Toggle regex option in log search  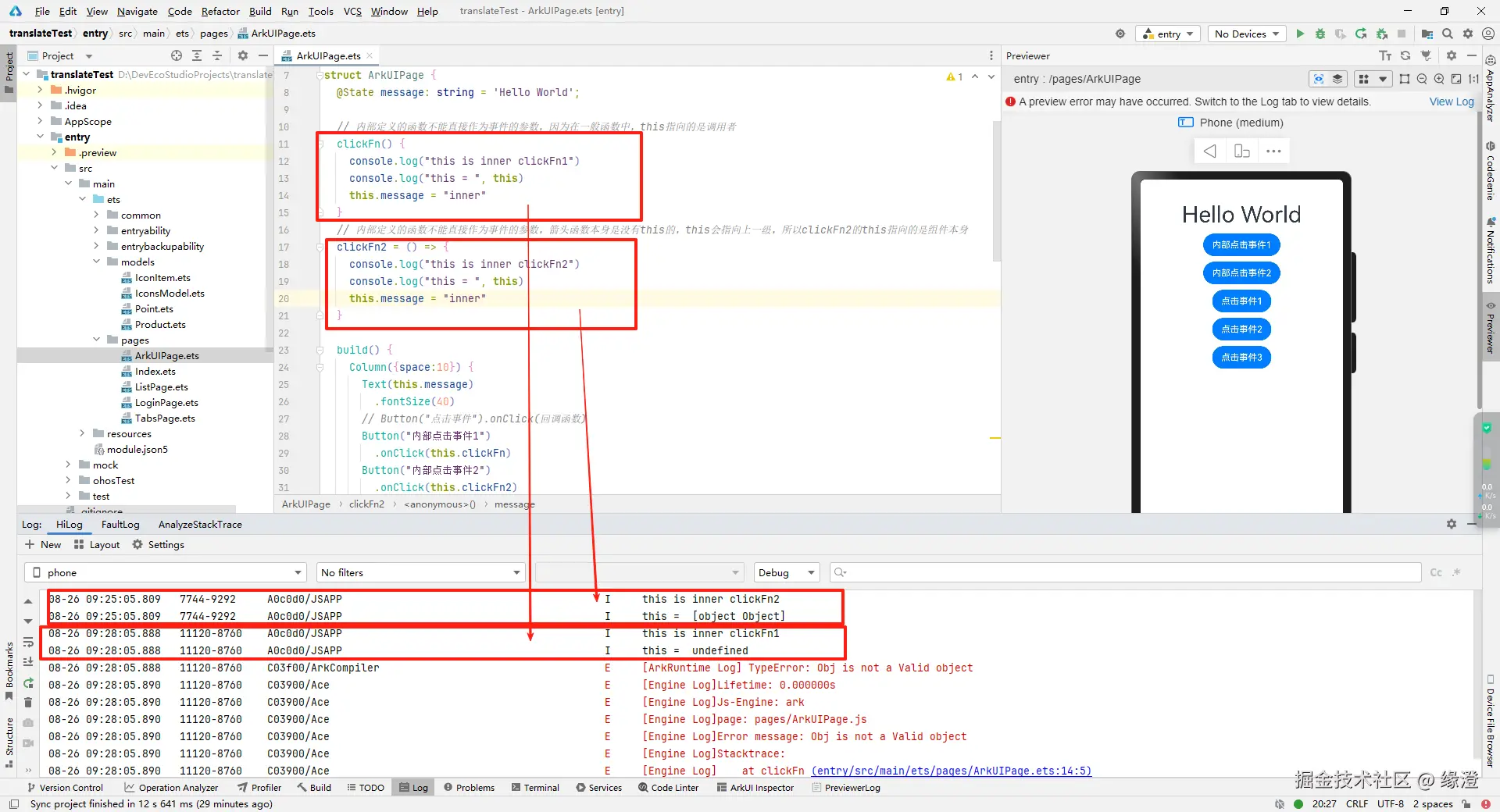(1456, 572)
